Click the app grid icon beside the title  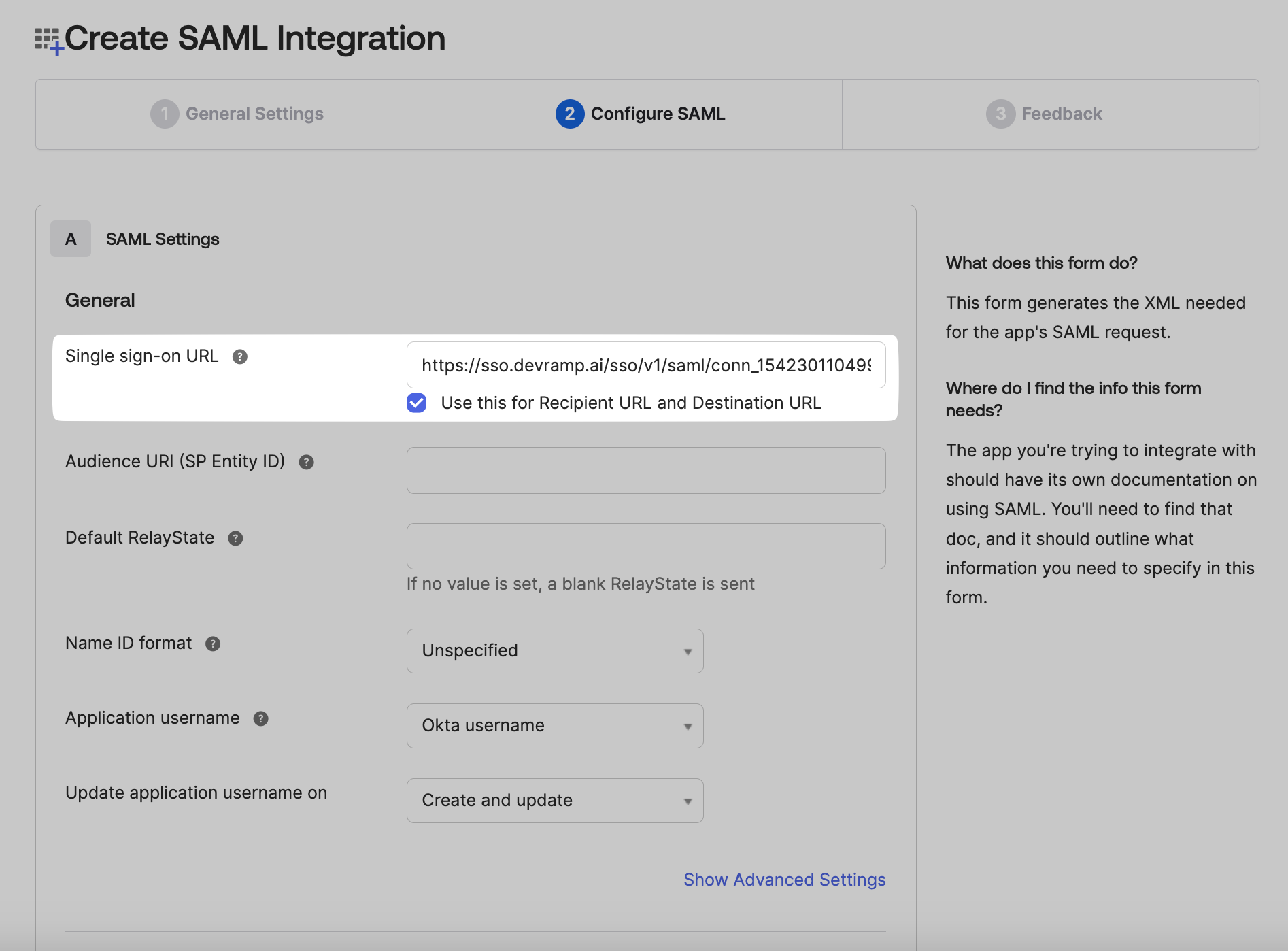point(49,41)
